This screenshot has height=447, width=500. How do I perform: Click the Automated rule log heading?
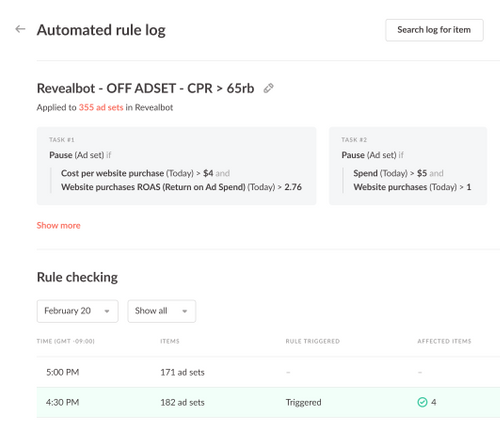101,30
